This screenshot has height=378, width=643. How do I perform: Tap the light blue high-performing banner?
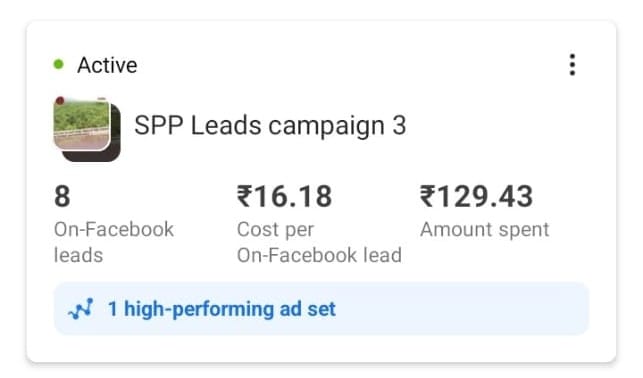click(322, 308)
